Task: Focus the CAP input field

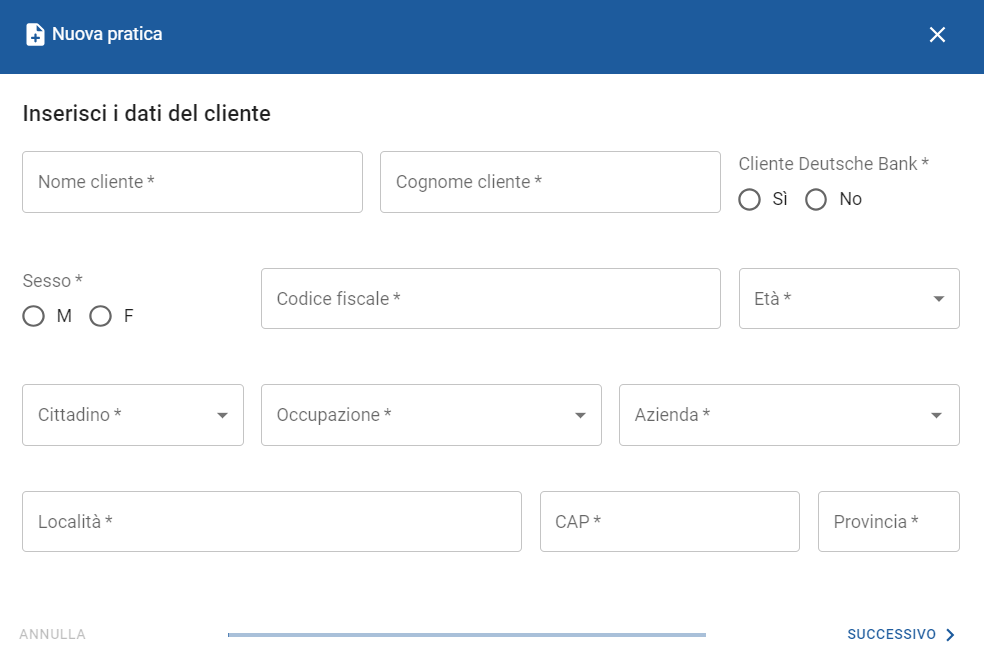Action: 669,522
